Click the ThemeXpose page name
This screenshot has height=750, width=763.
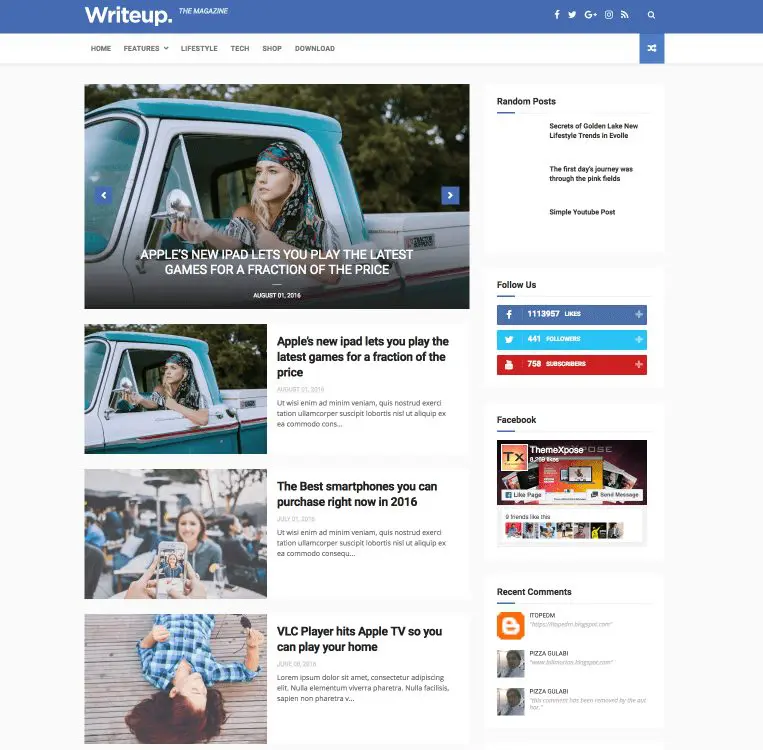(x=556, y=450)
